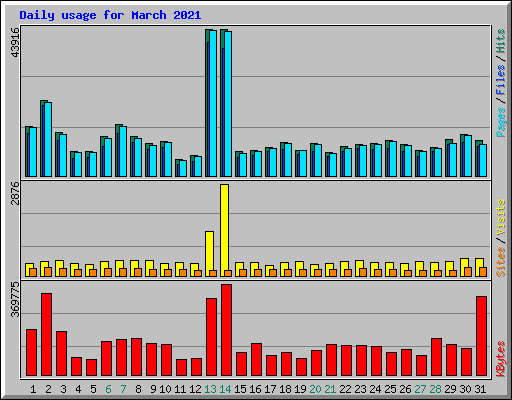
Task: Click the red KBytes bar for day 2
Action: point(46,335)
